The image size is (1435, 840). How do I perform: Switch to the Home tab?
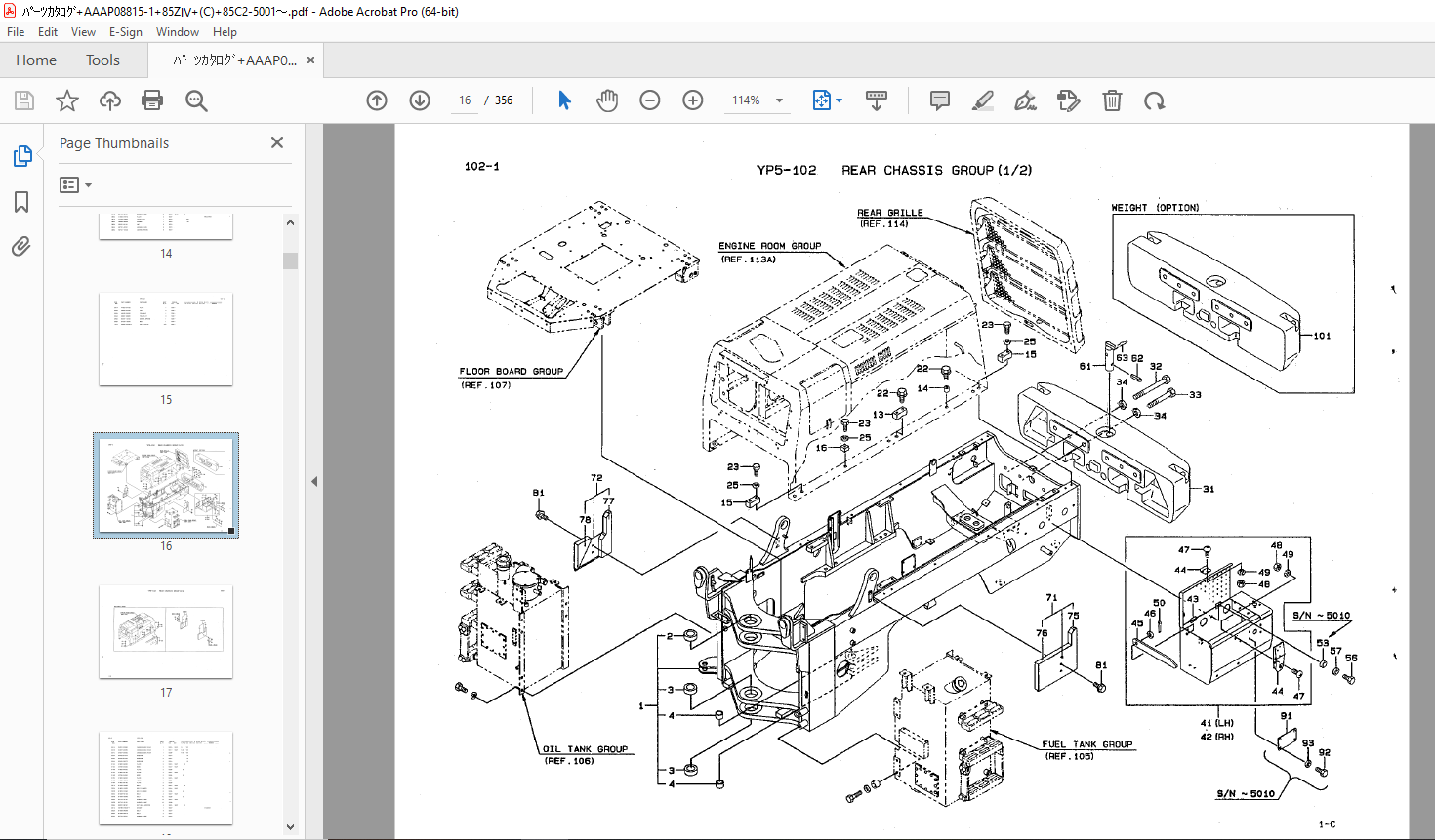click(36, 60)
